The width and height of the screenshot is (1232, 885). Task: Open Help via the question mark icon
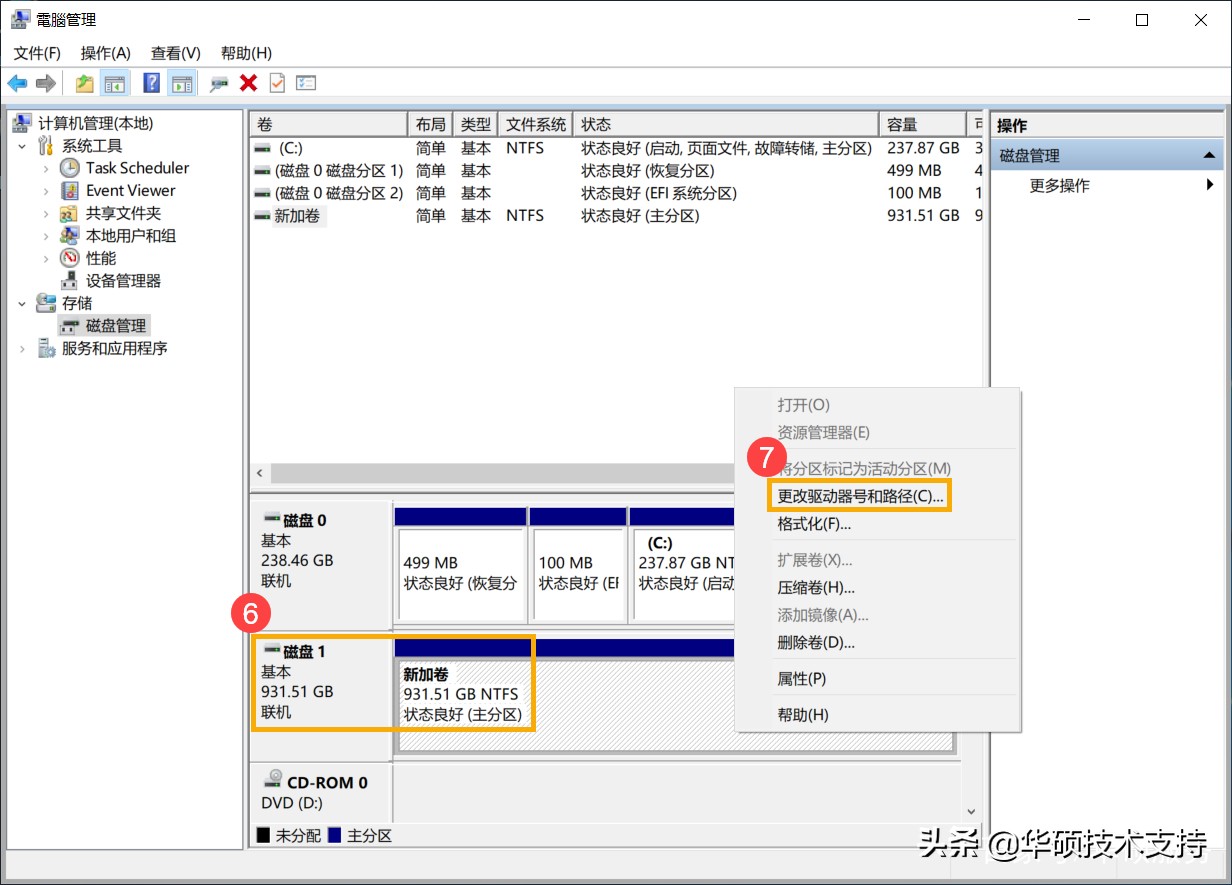click(x=151, y=83)
